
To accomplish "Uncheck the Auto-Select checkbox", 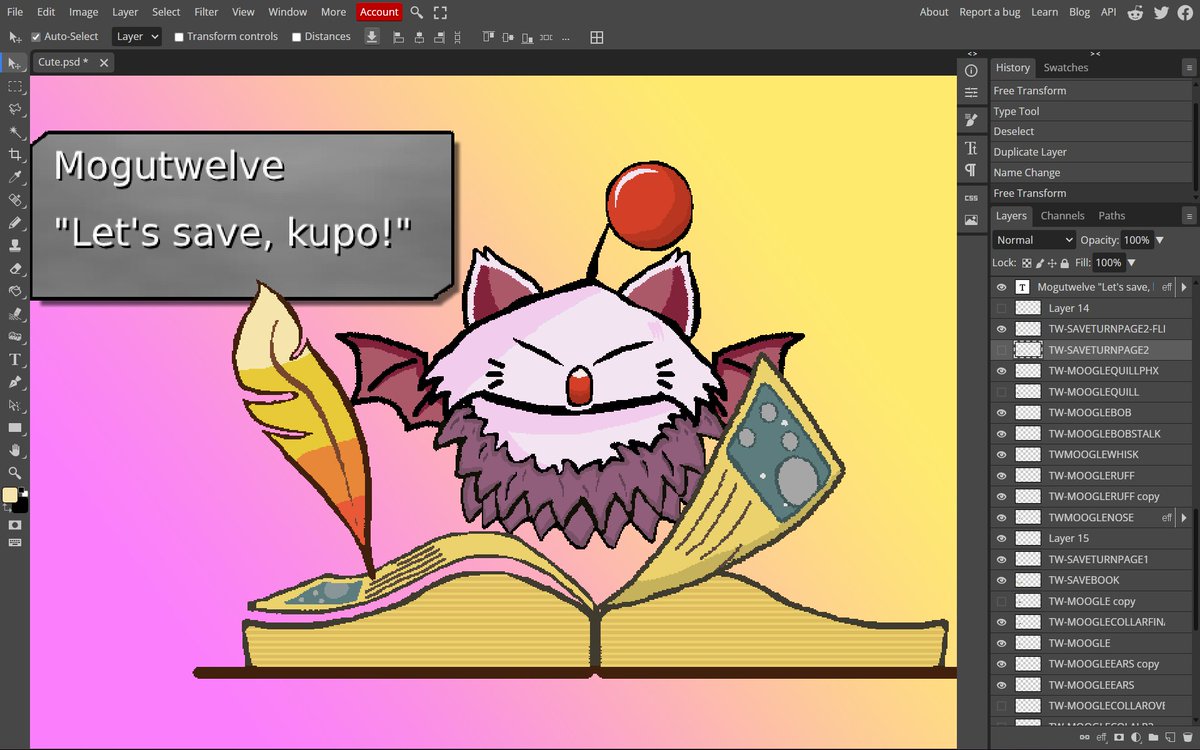I will tap(36, 37).
